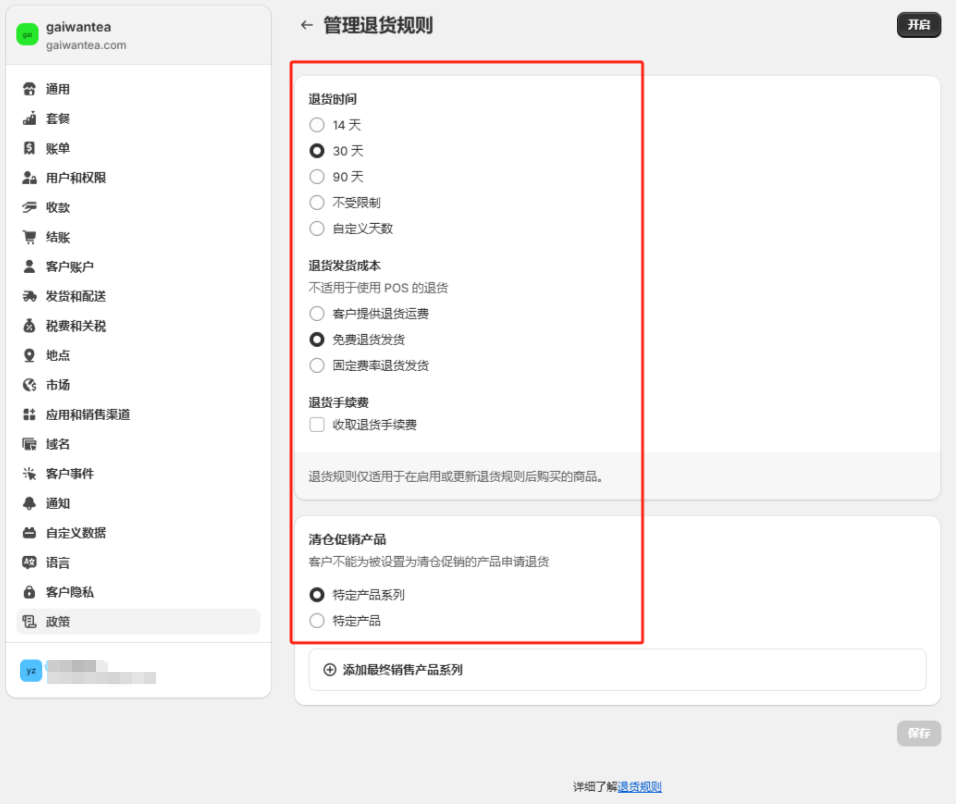956x804 pixels.
Task: Open 税费和关税 via the money bag icon
Action: (28, 325)
